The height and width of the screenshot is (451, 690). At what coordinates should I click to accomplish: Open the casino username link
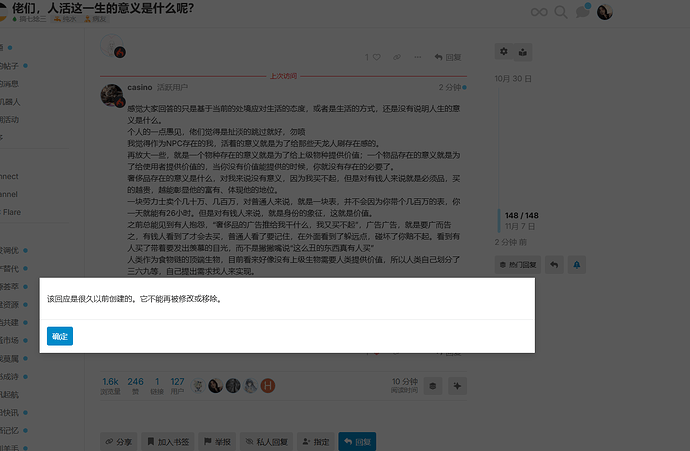(139, 88)
